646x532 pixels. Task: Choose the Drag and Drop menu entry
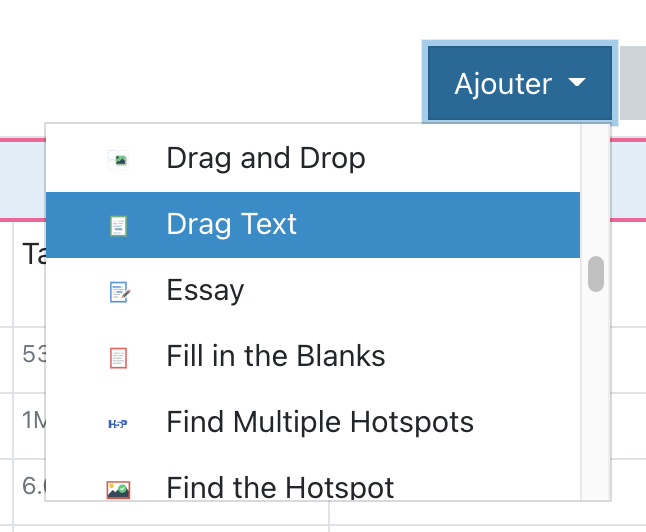(x=265, y=159)
